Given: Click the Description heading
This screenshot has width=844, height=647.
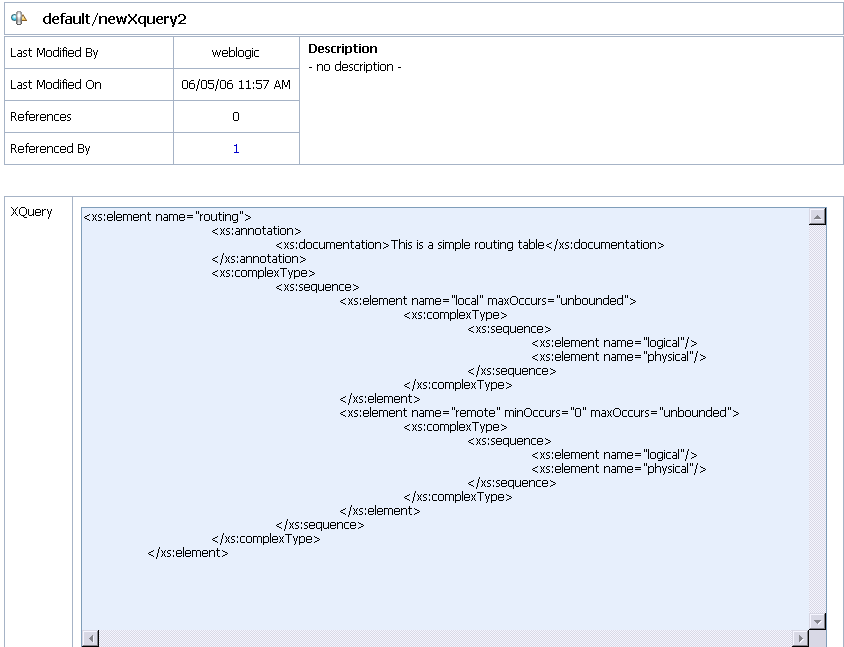Looking at the screenshot, I should pyautogui.click(x=342, y=48).
